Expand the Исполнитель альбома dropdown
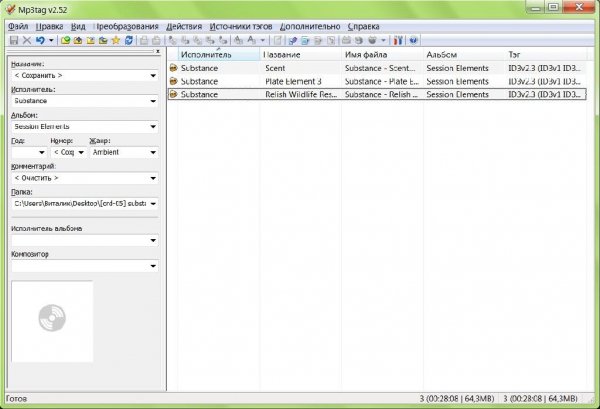Viewport: 600px width, 409px height. click(x=153, y=241)
